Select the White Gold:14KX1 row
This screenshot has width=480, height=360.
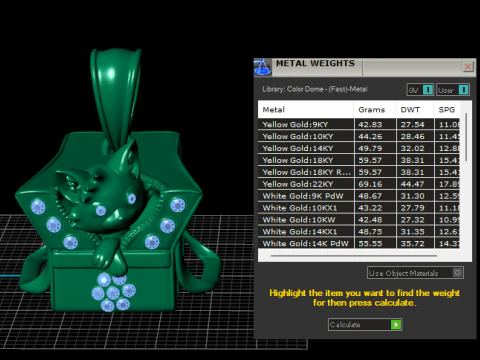point(359,232)
